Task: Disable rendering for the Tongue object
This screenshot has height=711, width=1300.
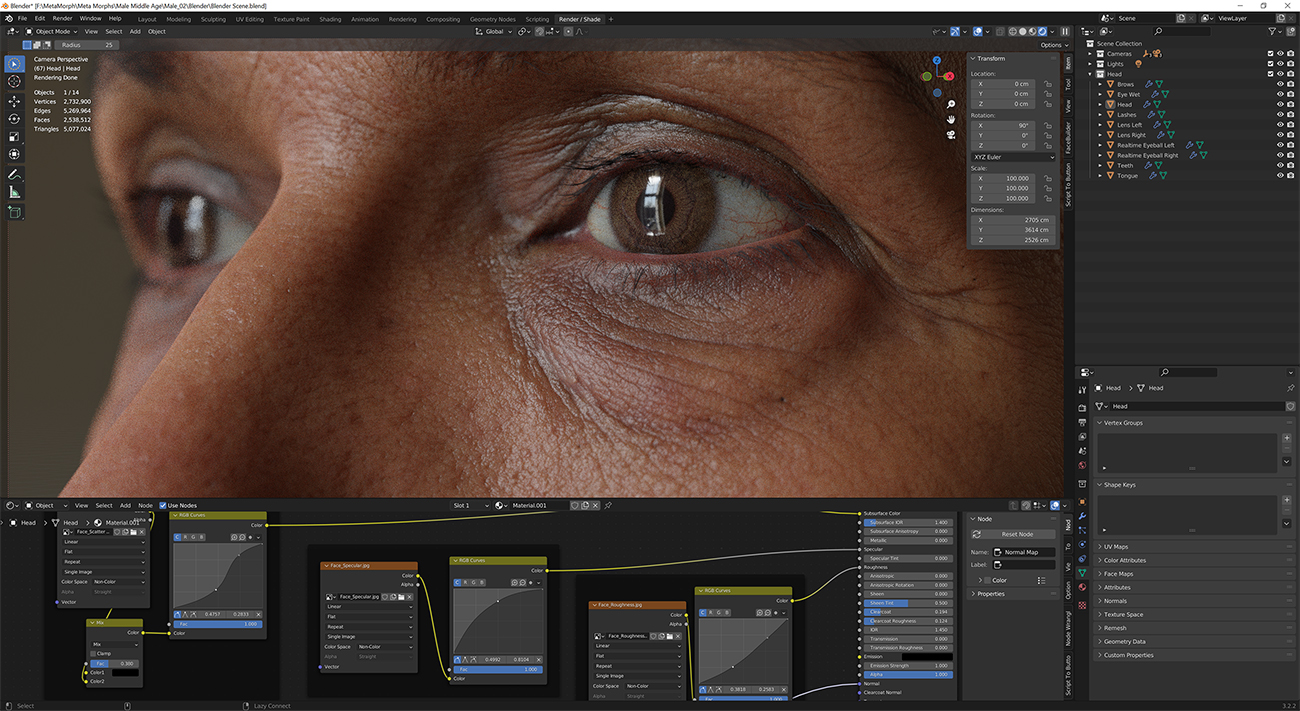Action: [1291, 175]
